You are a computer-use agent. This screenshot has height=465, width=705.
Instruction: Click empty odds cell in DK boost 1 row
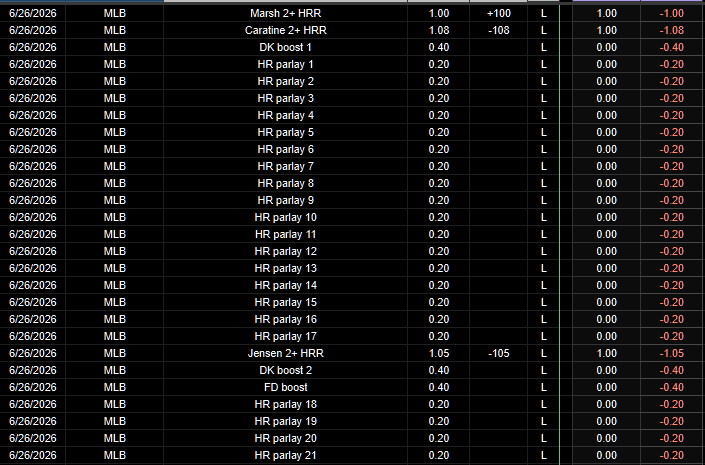point(499,48)
